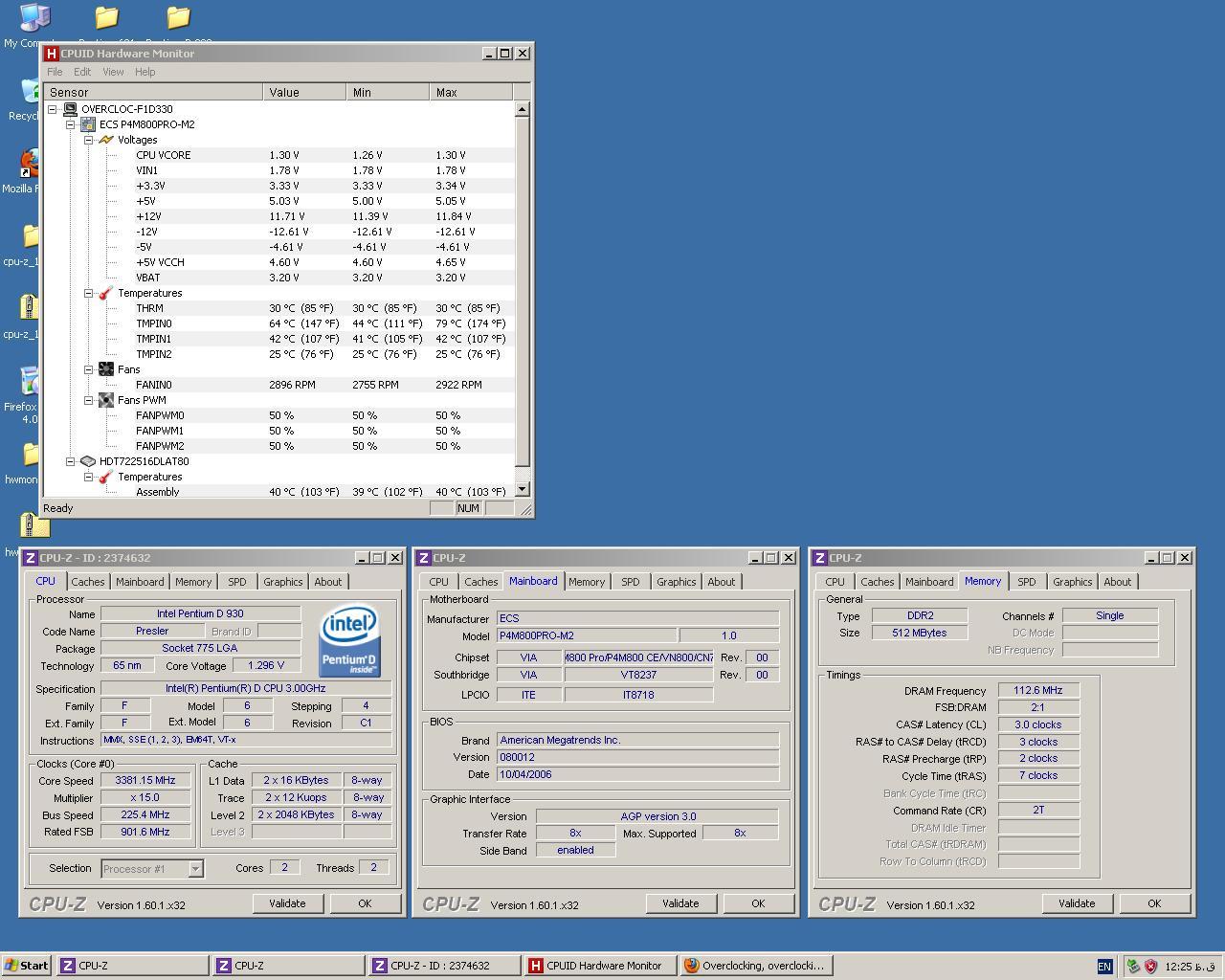Screen dimensions: 1225x980
Task: Click Validate in the Memory CPU-Z window
Action: point(1077,903)
